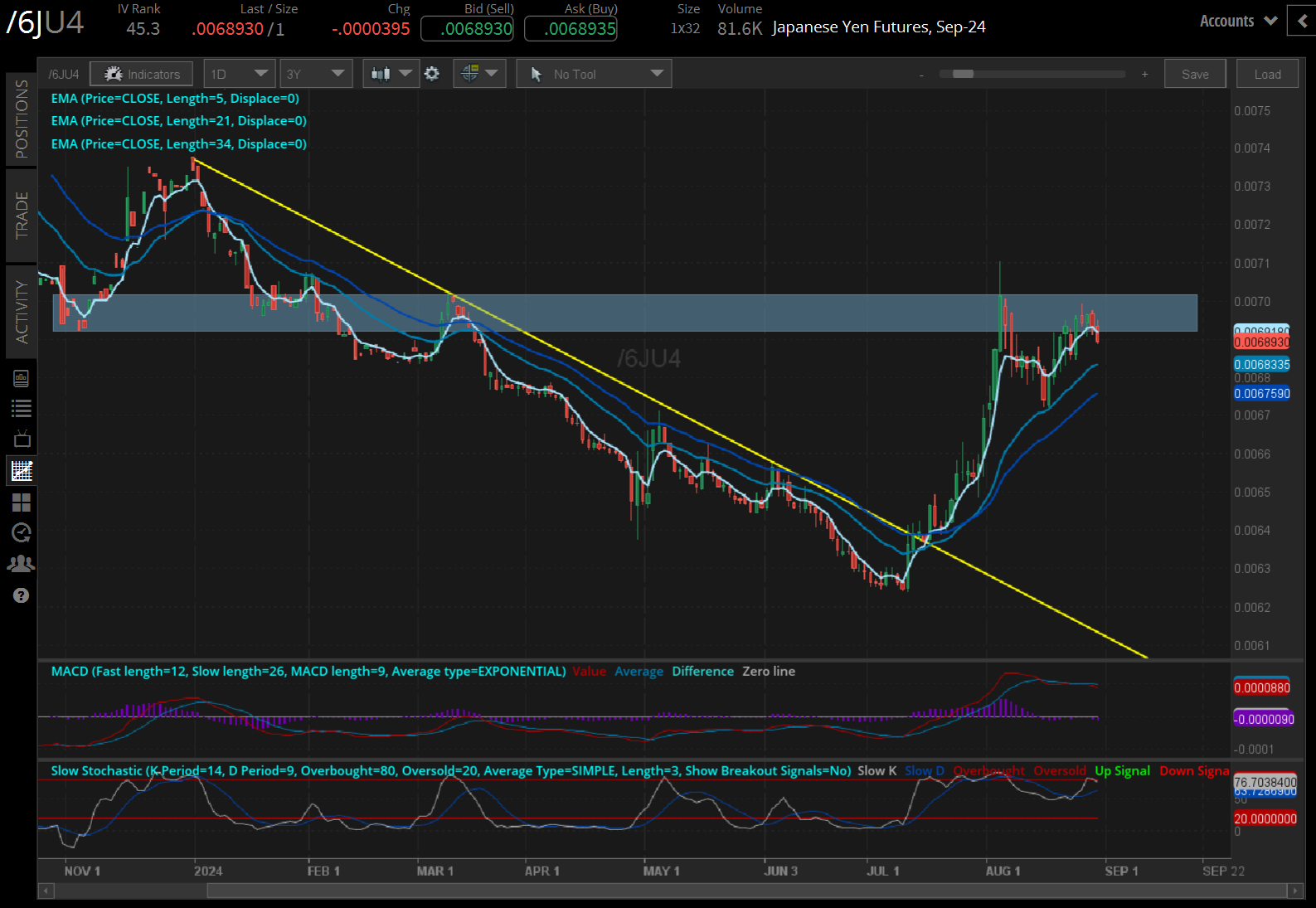Switch to the TRADE side tab
Image resolution: width=1316 pixels, height=908 pixels.
(22, 216)
